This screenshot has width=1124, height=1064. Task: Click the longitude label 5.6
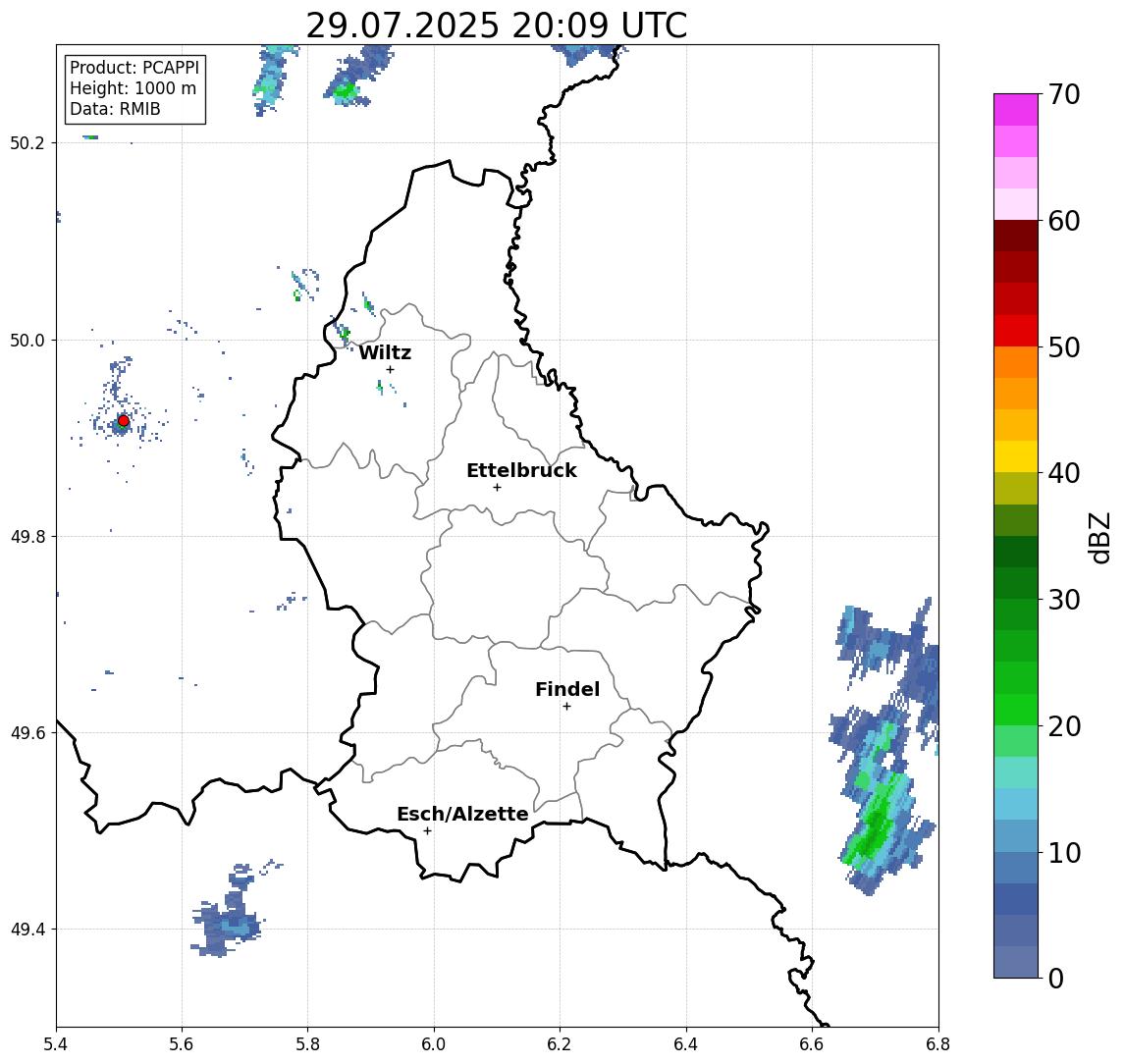(x=182, y=1044)
